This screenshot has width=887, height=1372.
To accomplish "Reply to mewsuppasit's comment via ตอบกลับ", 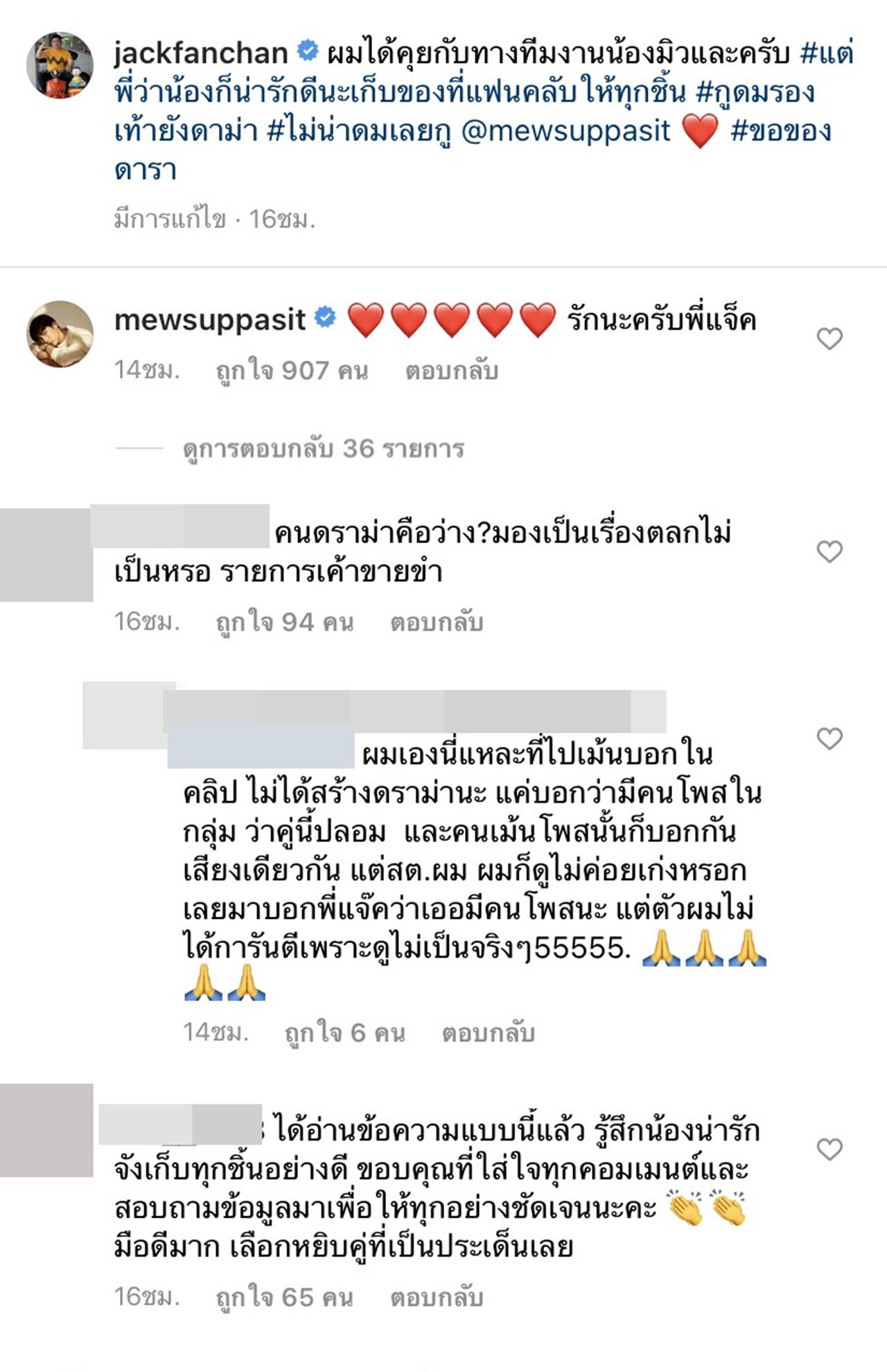I will pos(452,371).
